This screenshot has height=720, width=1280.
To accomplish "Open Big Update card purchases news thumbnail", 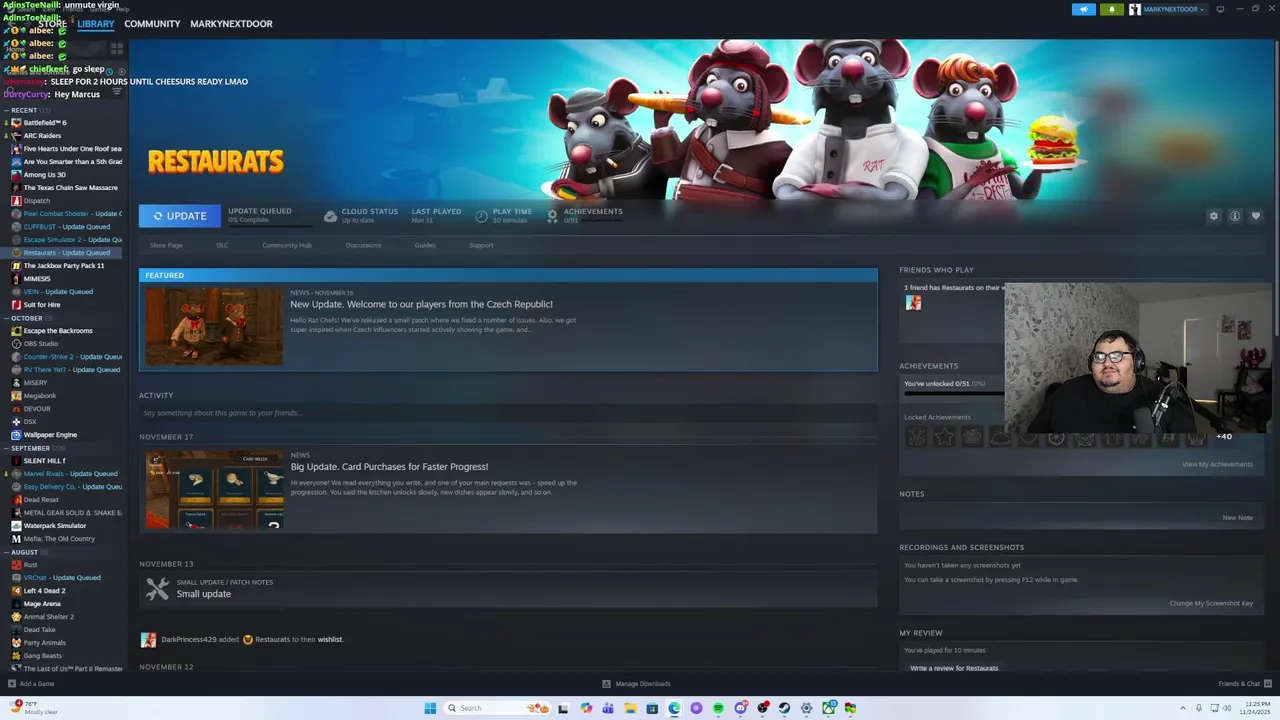I will pos(214,490).
